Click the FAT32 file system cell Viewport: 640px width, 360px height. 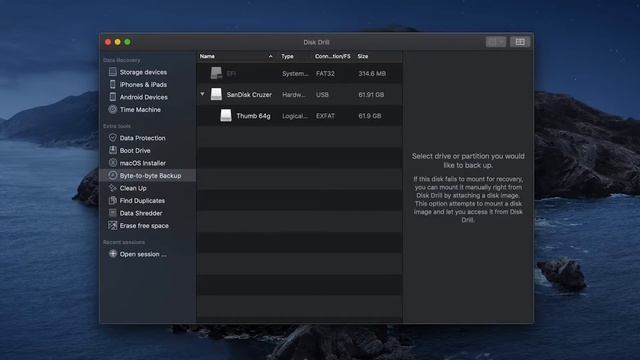pos(325,74)
